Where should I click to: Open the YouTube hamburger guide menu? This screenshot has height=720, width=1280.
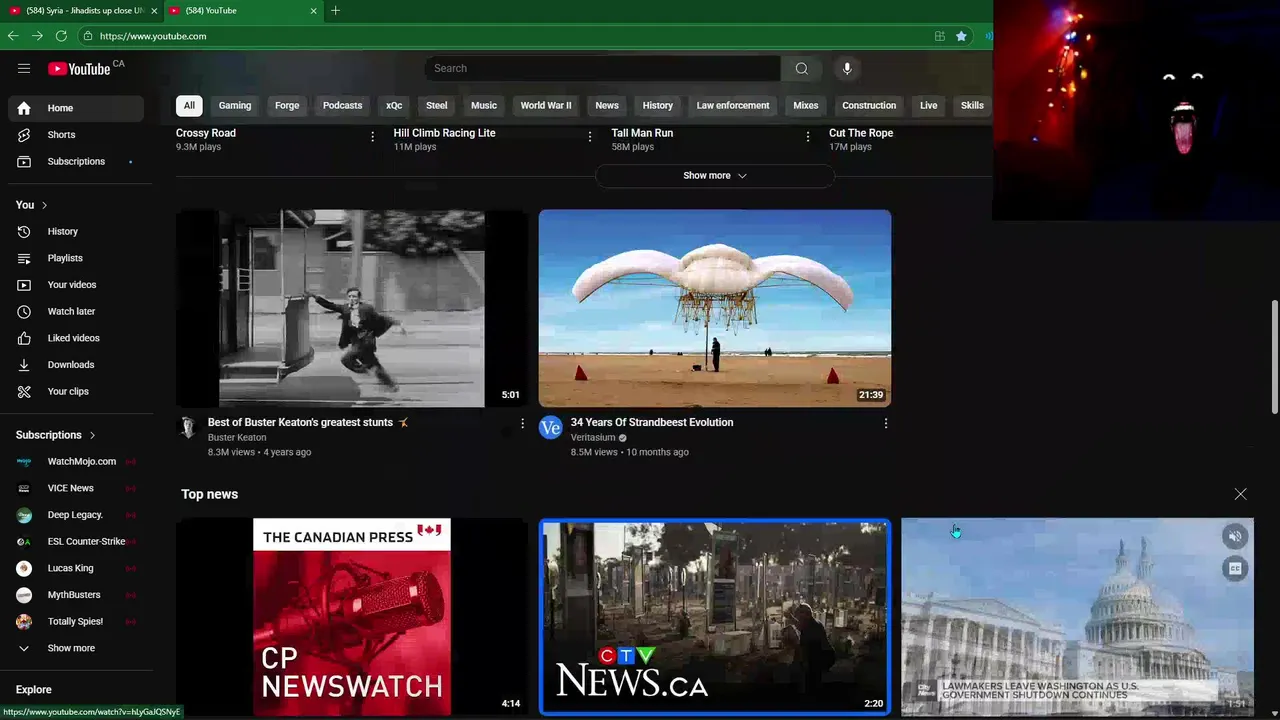pyautogui.click(x=24, y=68)
